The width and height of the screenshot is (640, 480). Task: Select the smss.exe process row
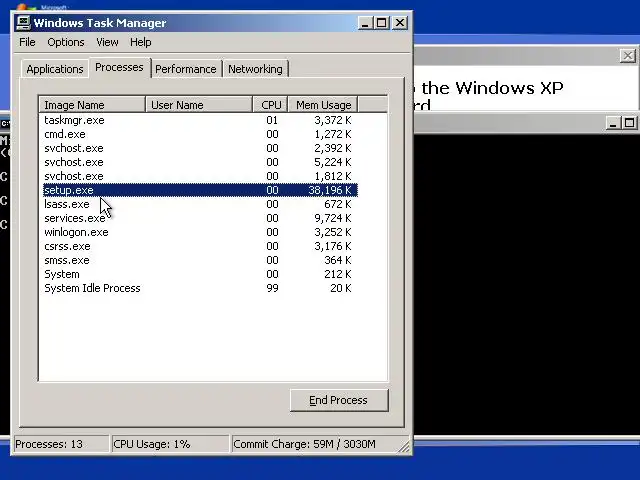200,260
